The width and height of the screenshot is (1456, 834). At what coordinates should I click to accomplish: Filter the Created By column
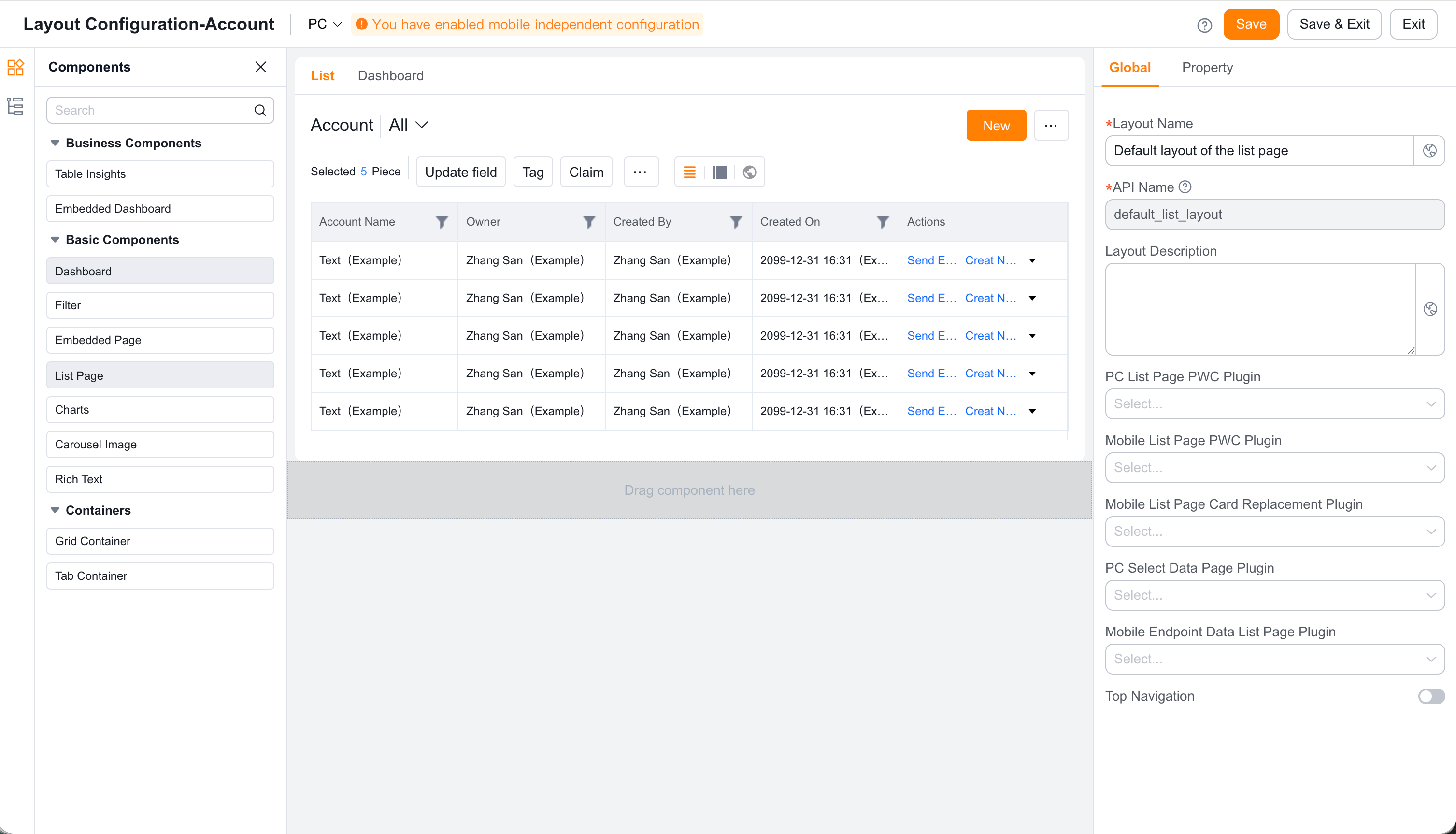point(736,222)
